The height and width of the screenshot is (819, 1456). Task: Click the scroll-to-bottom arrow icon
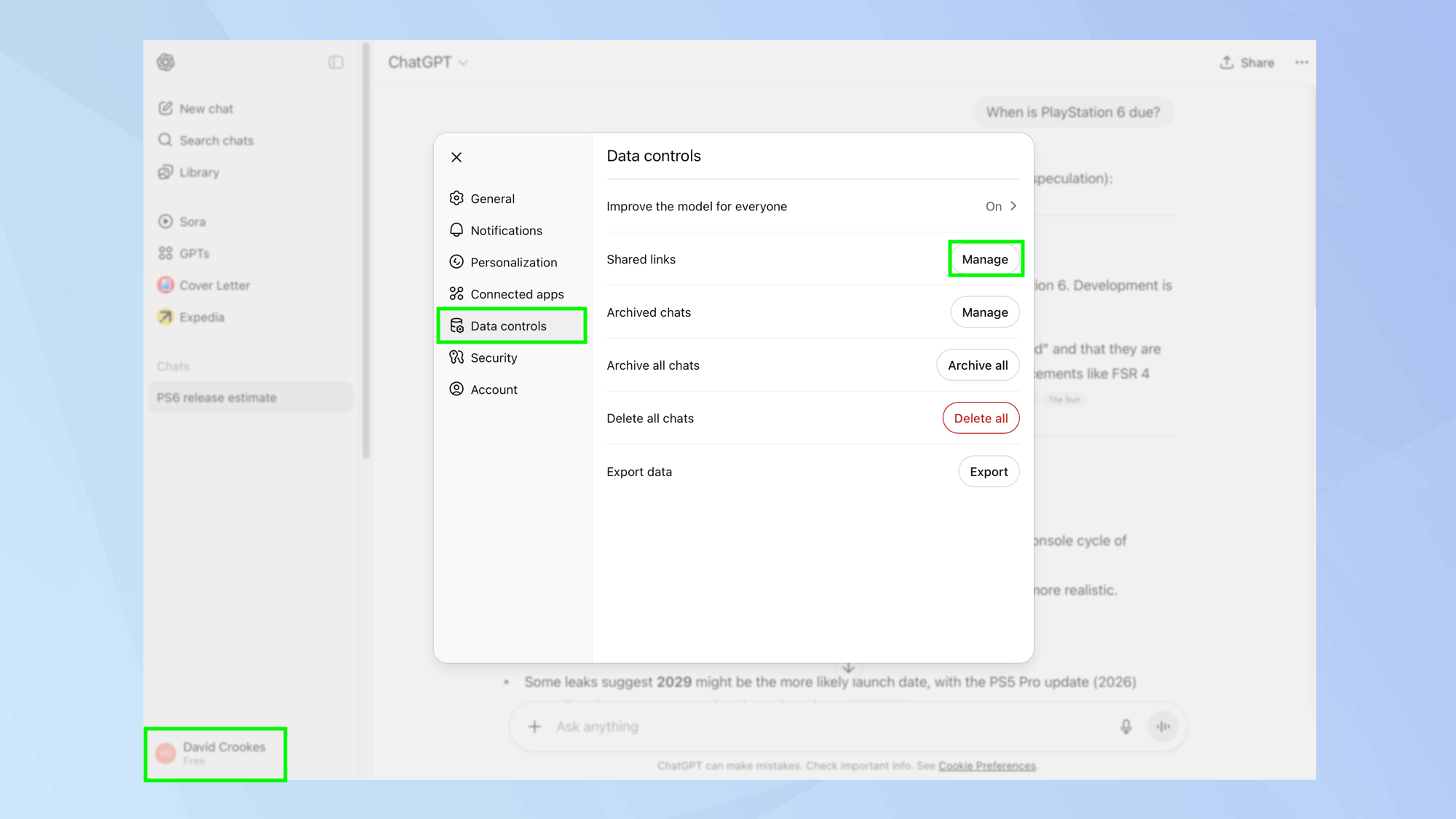tap(848, 668)
